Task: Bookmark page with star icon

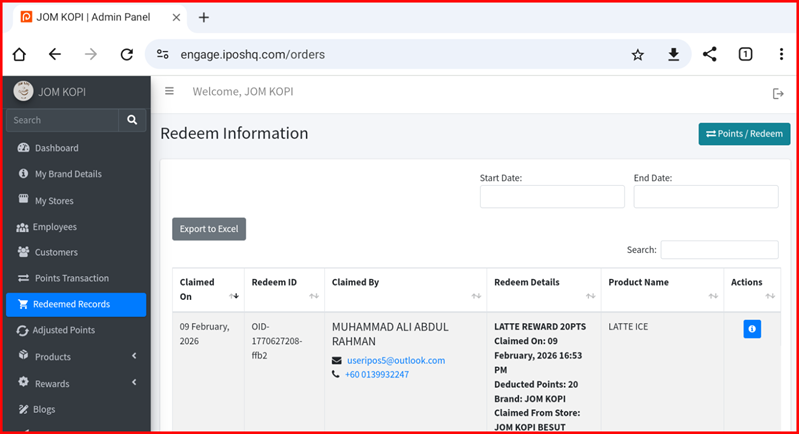Action: point(637,55)
